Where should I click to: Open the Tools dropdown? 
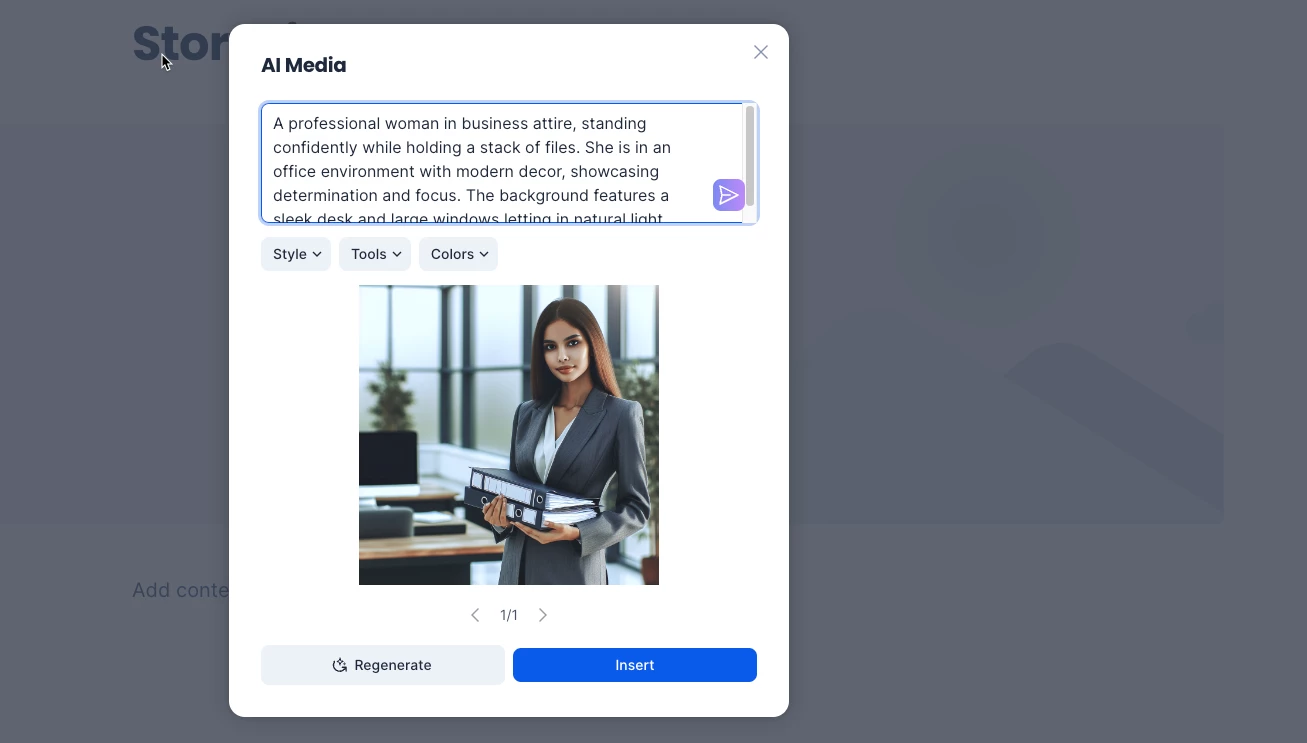375,254
